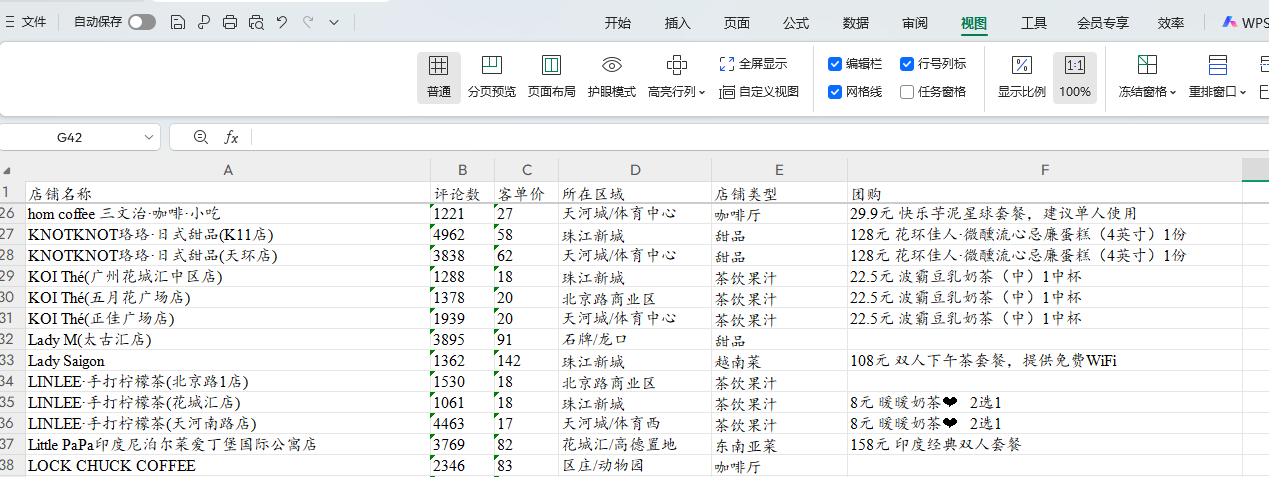Expand the name box dropdown arrow
Image resolution: width=1269 pixels, height=477 pixels.
(x=149, y=137)
